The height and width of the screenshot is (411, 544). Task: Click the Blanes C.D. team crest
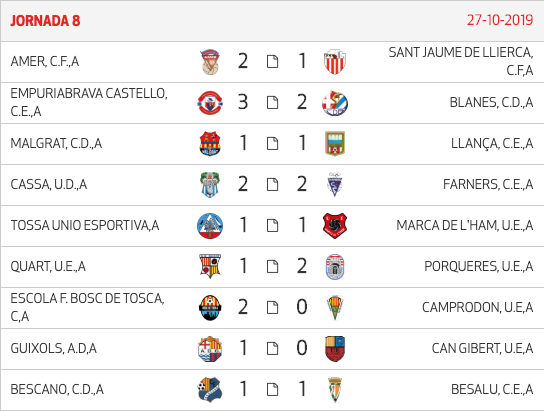(x=335, y=103)
